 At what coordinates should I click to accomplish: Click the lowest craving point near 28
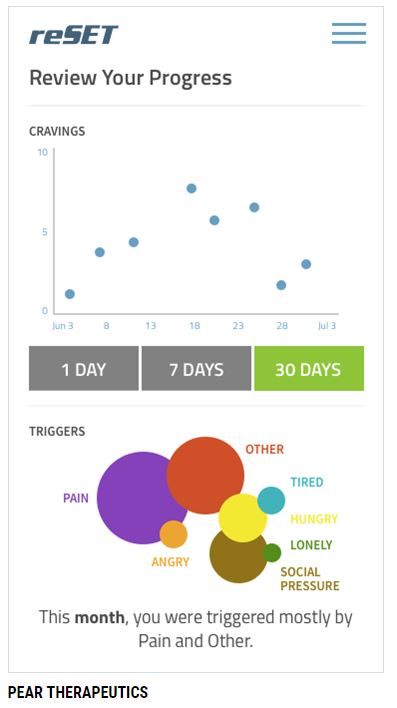[x=281, y=285]
